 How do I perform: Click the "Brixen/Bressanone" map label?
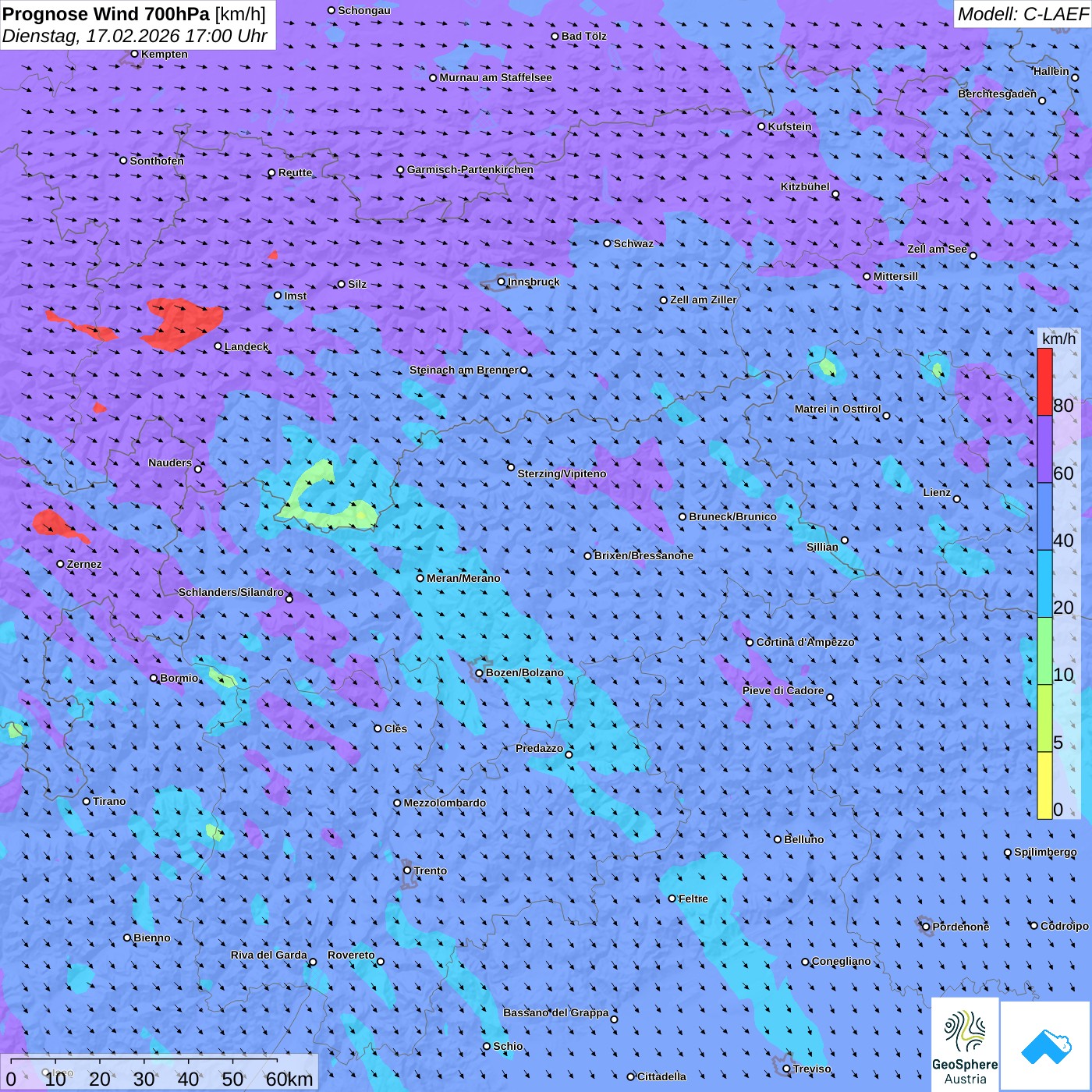(643, 555)
